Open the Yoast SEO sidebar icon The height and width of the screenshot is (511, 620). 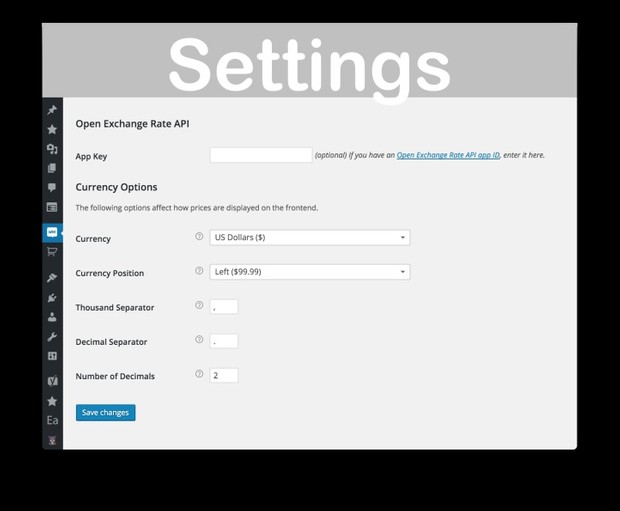tap(52, 381)
